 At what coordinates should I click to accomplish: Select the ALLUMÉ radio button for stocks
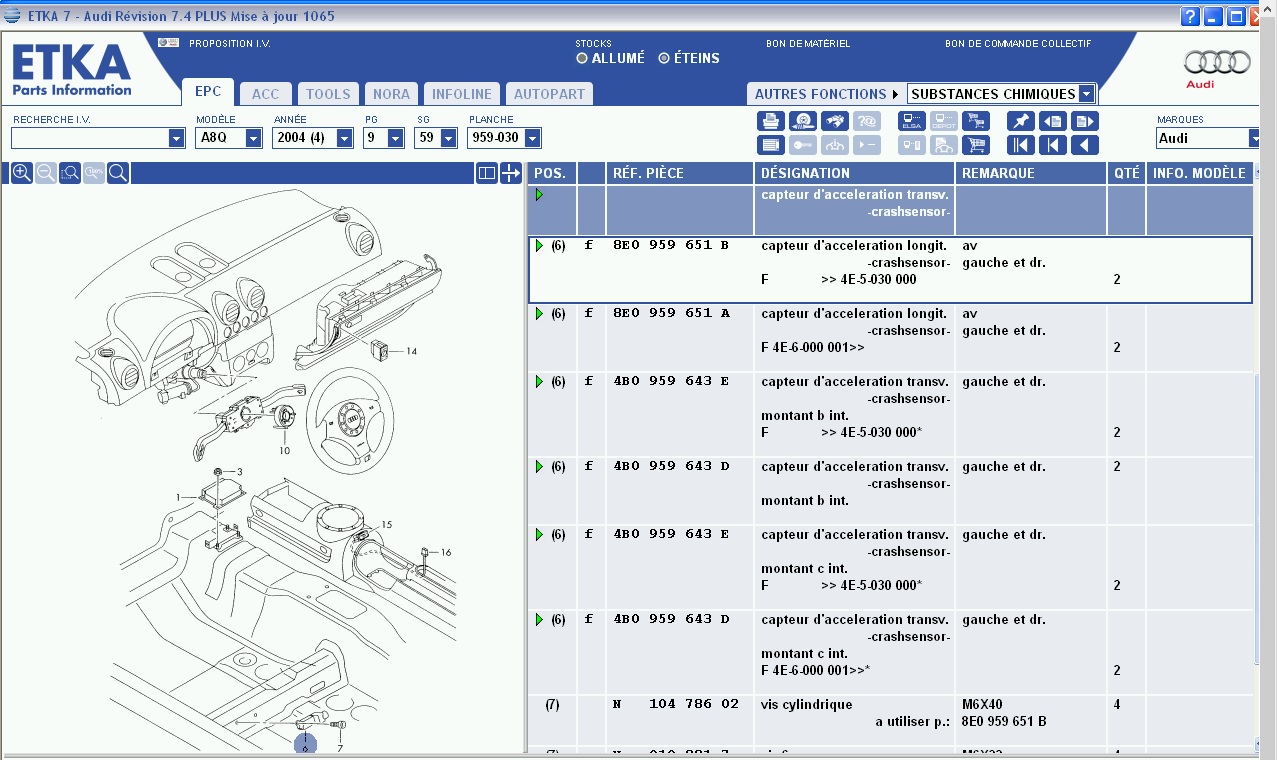pyautogui.click(x=582, y=58)
